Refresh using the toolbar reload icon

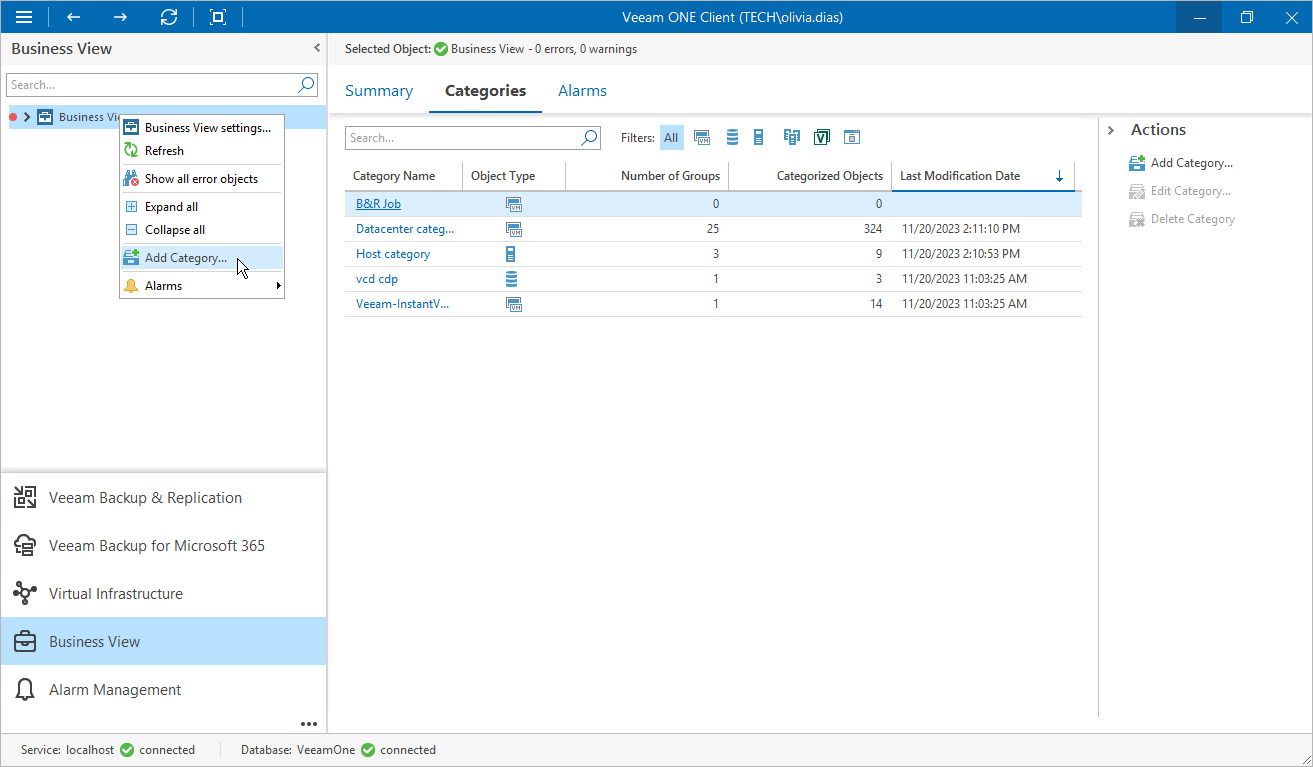pos(169,17)
